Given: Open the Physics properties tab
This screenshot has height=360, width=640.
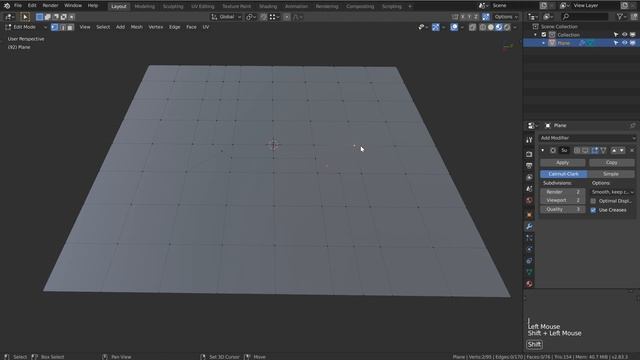Looking at the screenshot, I should pyautogui.click(x=529, y=249).
